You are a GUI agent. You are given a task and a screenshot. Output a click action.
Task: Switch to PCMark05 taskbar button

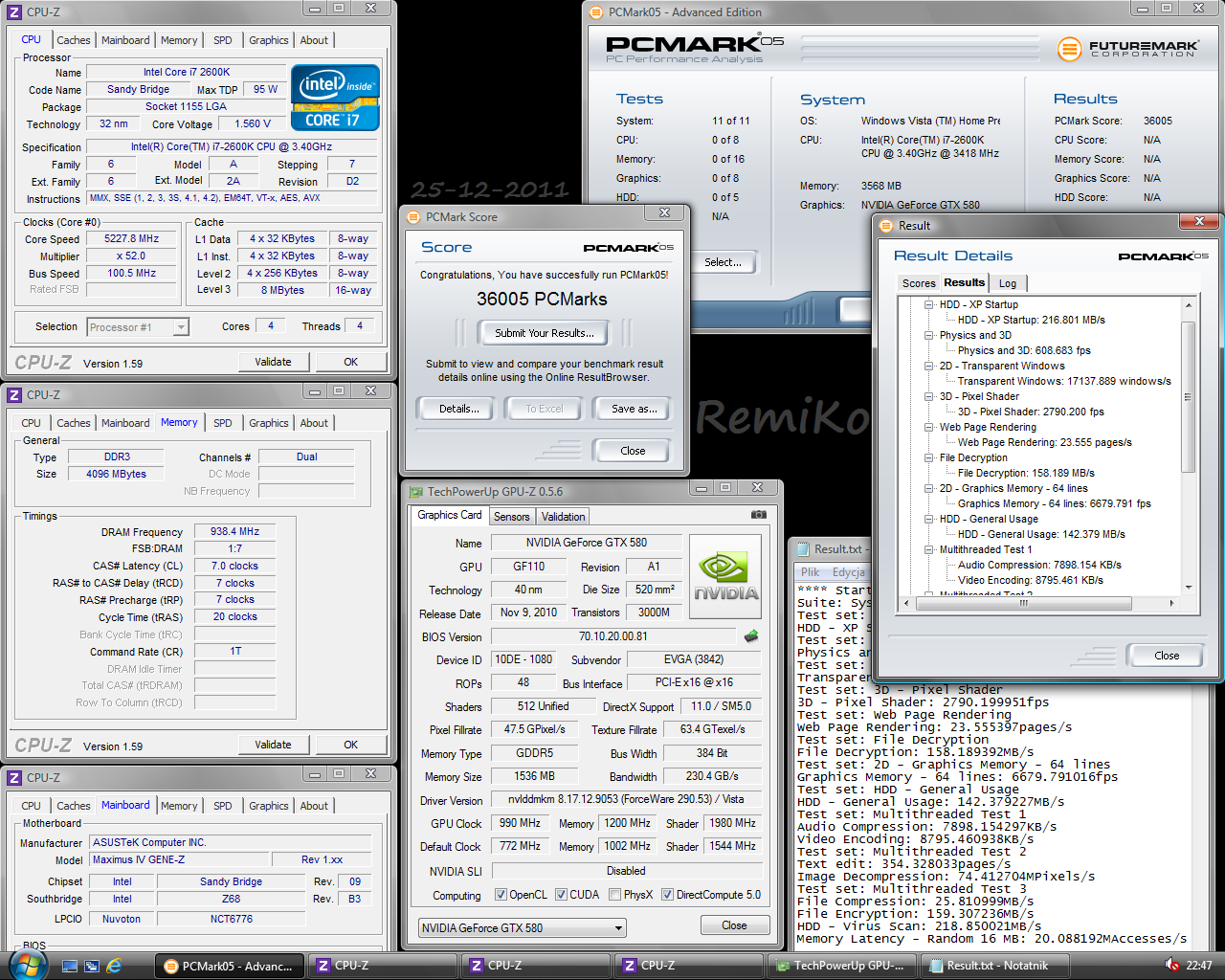[232, 966]
